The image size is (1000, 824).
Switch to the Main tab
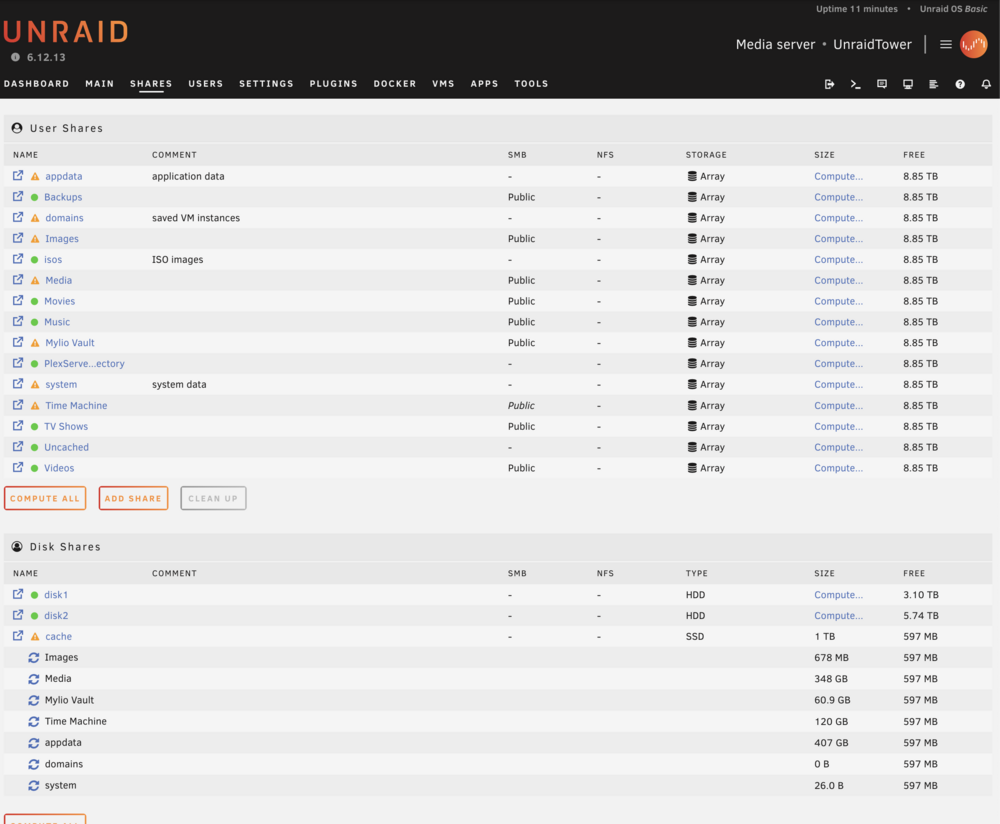(x=99, y=84)
